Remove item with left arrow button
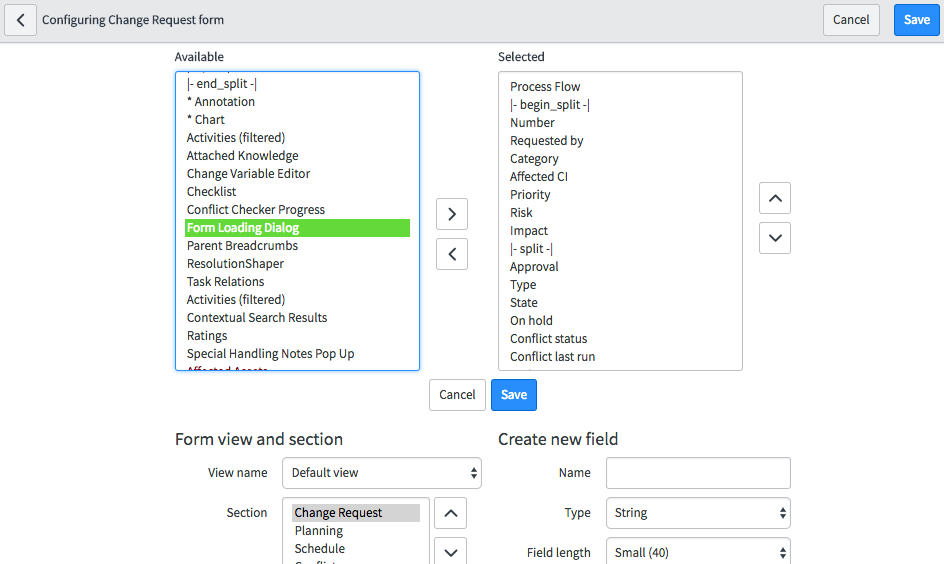The height and width of the screenshot is (564, 944). [x=452, y=254]
